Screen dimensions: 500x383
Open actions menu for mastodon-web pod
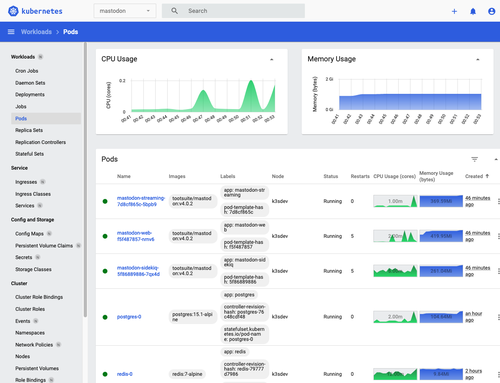tap(498, 236)
